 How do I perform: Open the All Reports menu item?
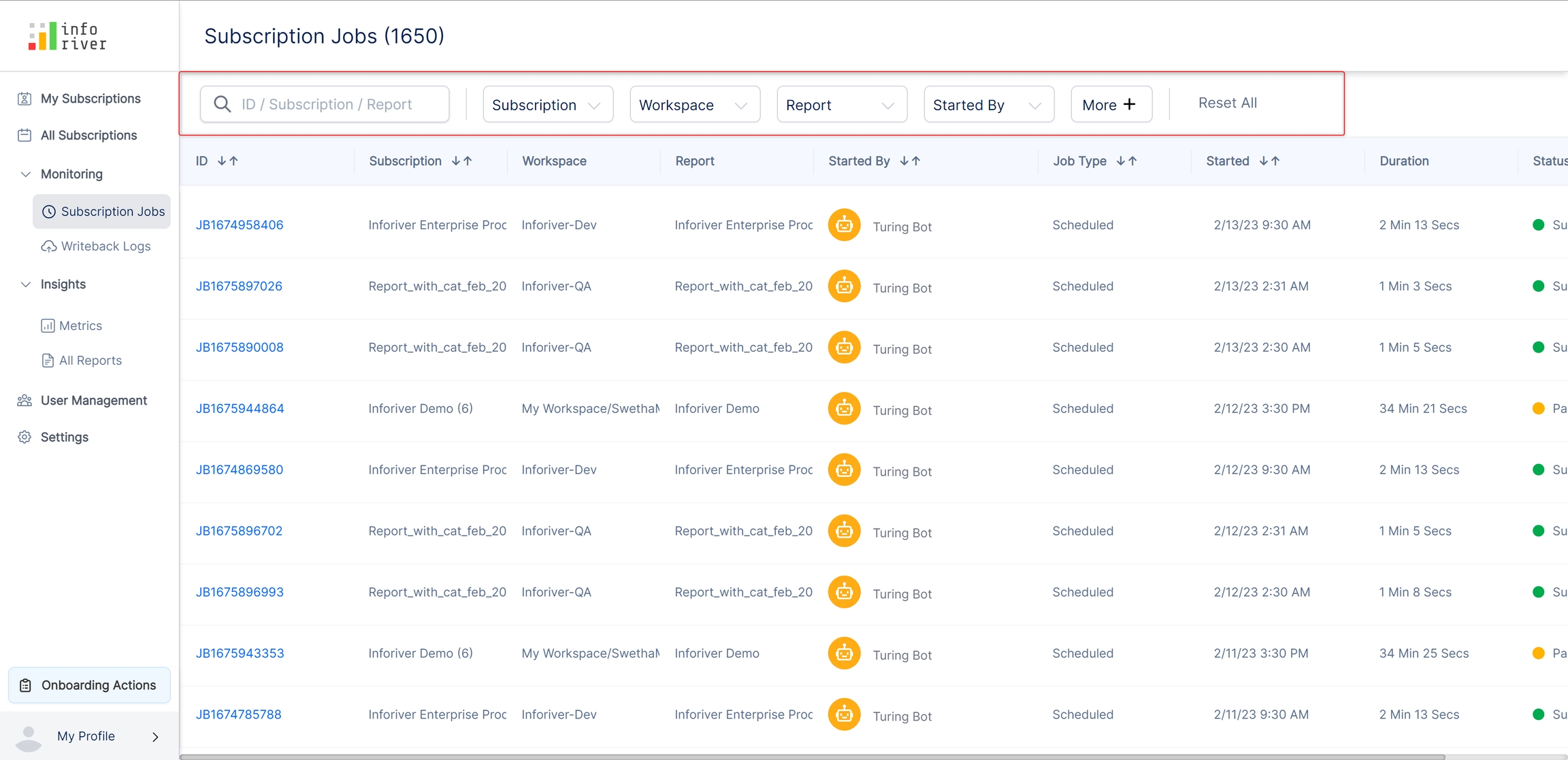point(90,361)
